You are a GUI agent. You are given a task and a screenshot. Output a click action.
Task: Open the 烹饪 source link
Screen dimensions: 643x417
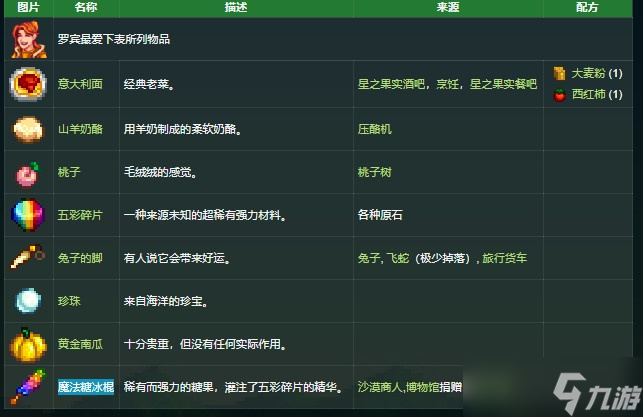(x=447, y=84)
